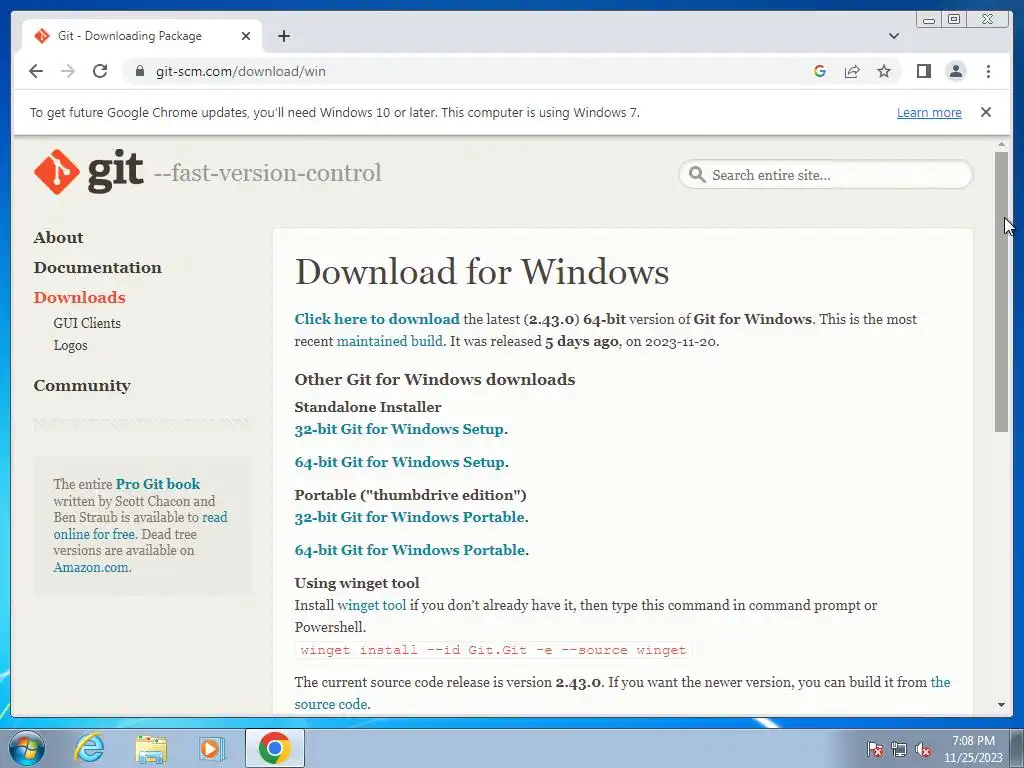
Task: Open a new tab with plus button
Action: [x=283, y=36]
